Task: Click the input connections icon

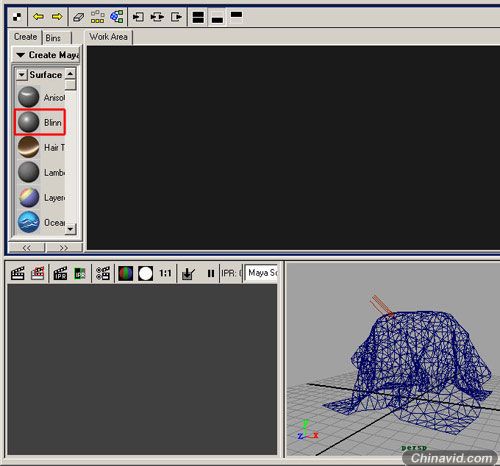Action: click(x=138, y=17)
